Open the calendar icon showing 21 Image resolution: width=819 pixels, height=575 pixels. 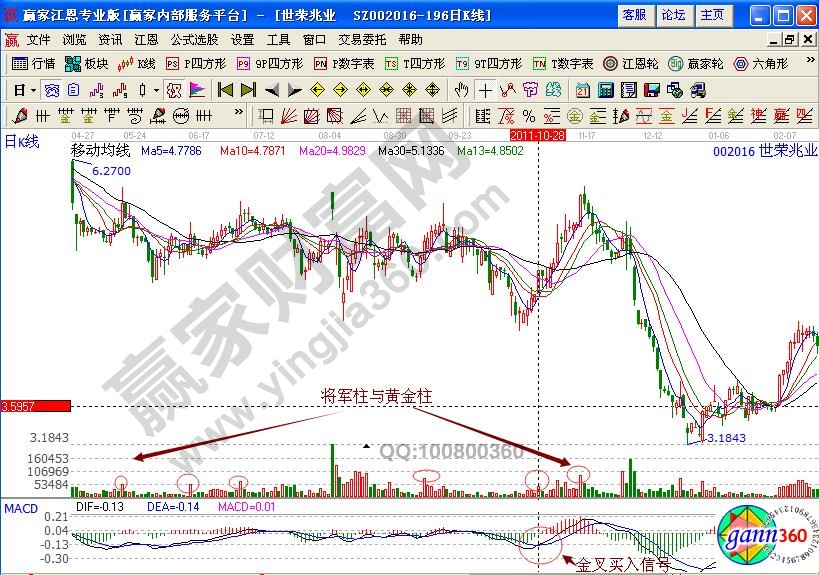tap(582, 90)
